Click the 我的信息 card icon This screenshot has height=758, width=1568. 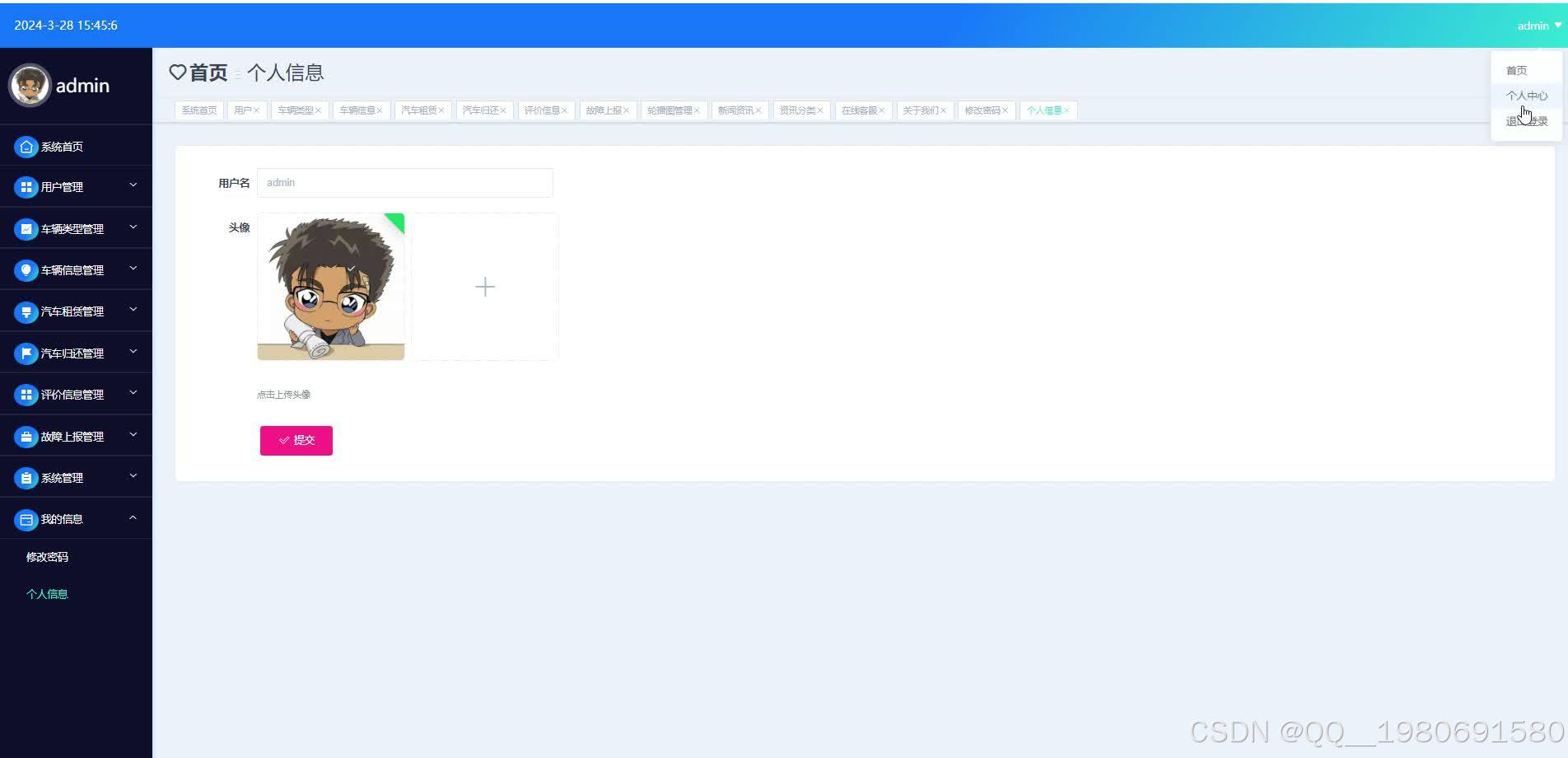[x=26, y=520]
